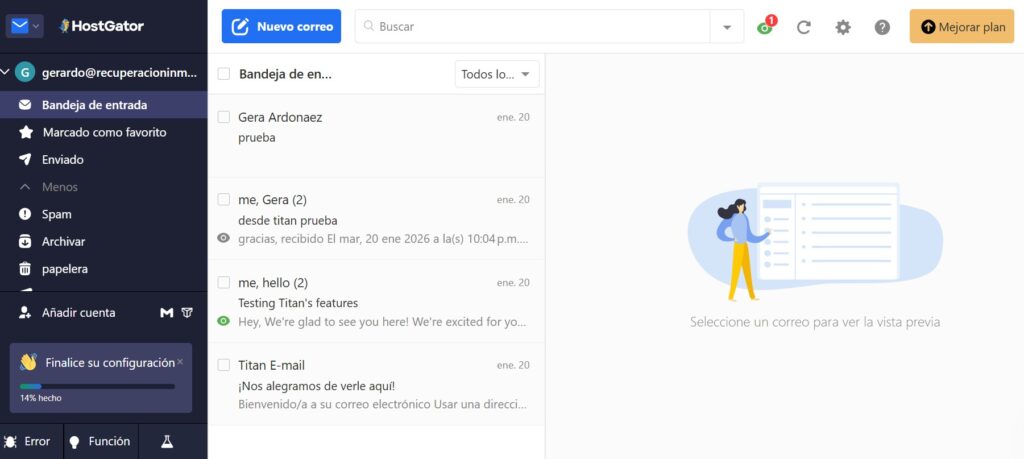Check the Titan E-mail message checkbox

tap(224, 365)
